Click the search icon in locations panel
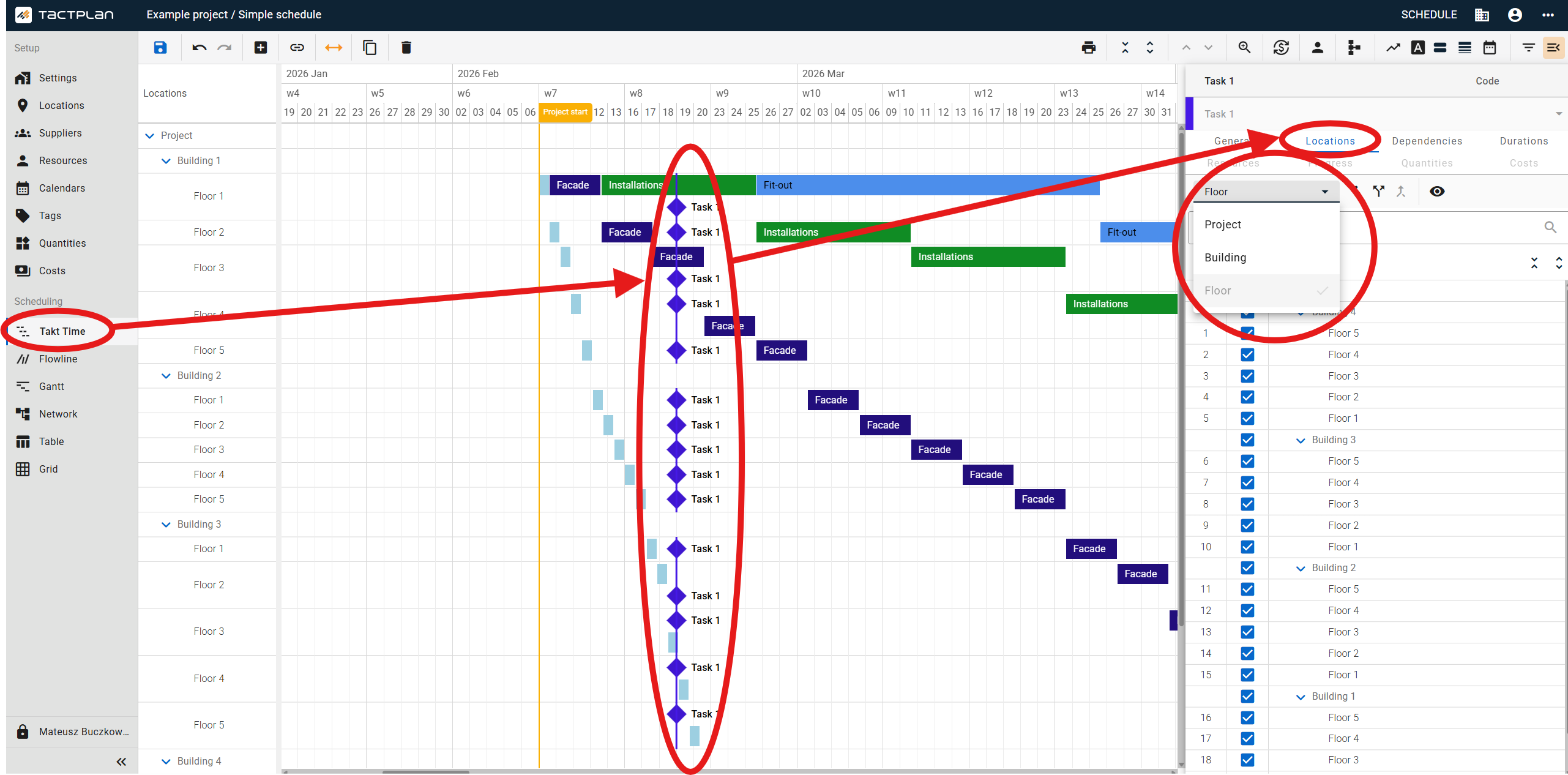Image resolution: width=1568 pixels, height=775 pixels. (1550, 227)
